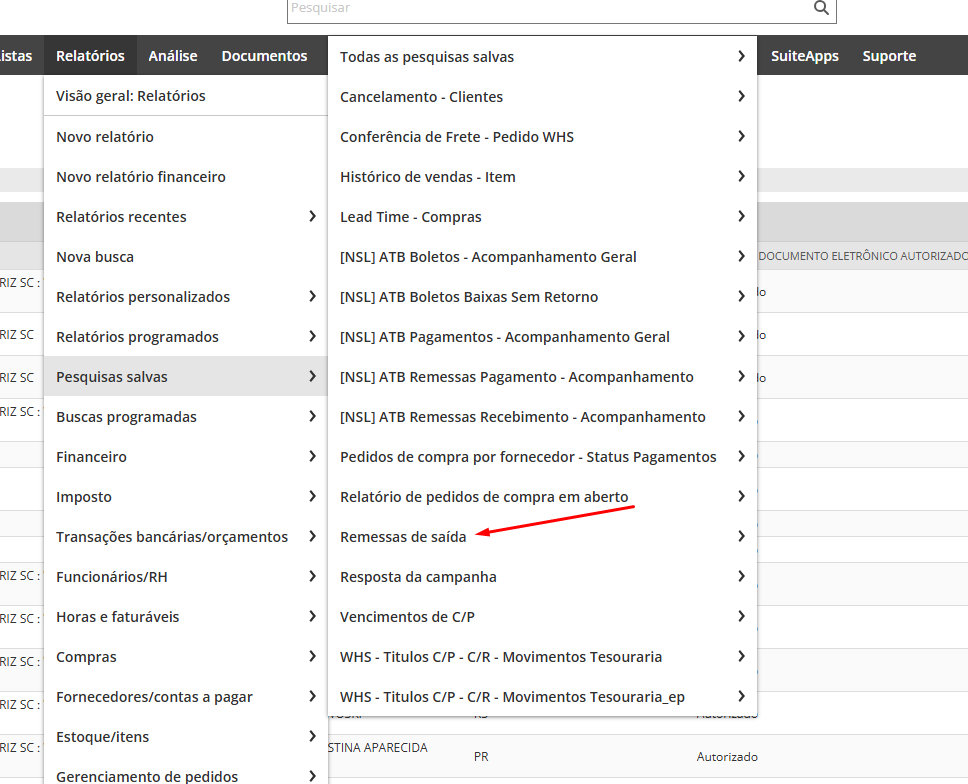Click the search magnifier icon

tap(821, 8)
